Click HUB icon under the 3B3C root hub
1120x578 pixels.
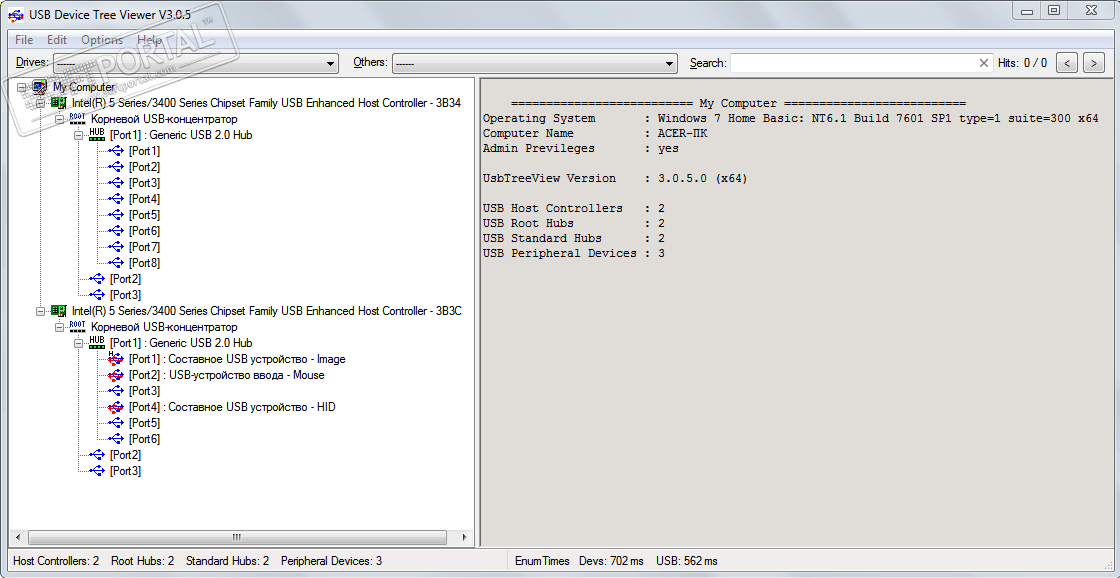click(98, 343)
